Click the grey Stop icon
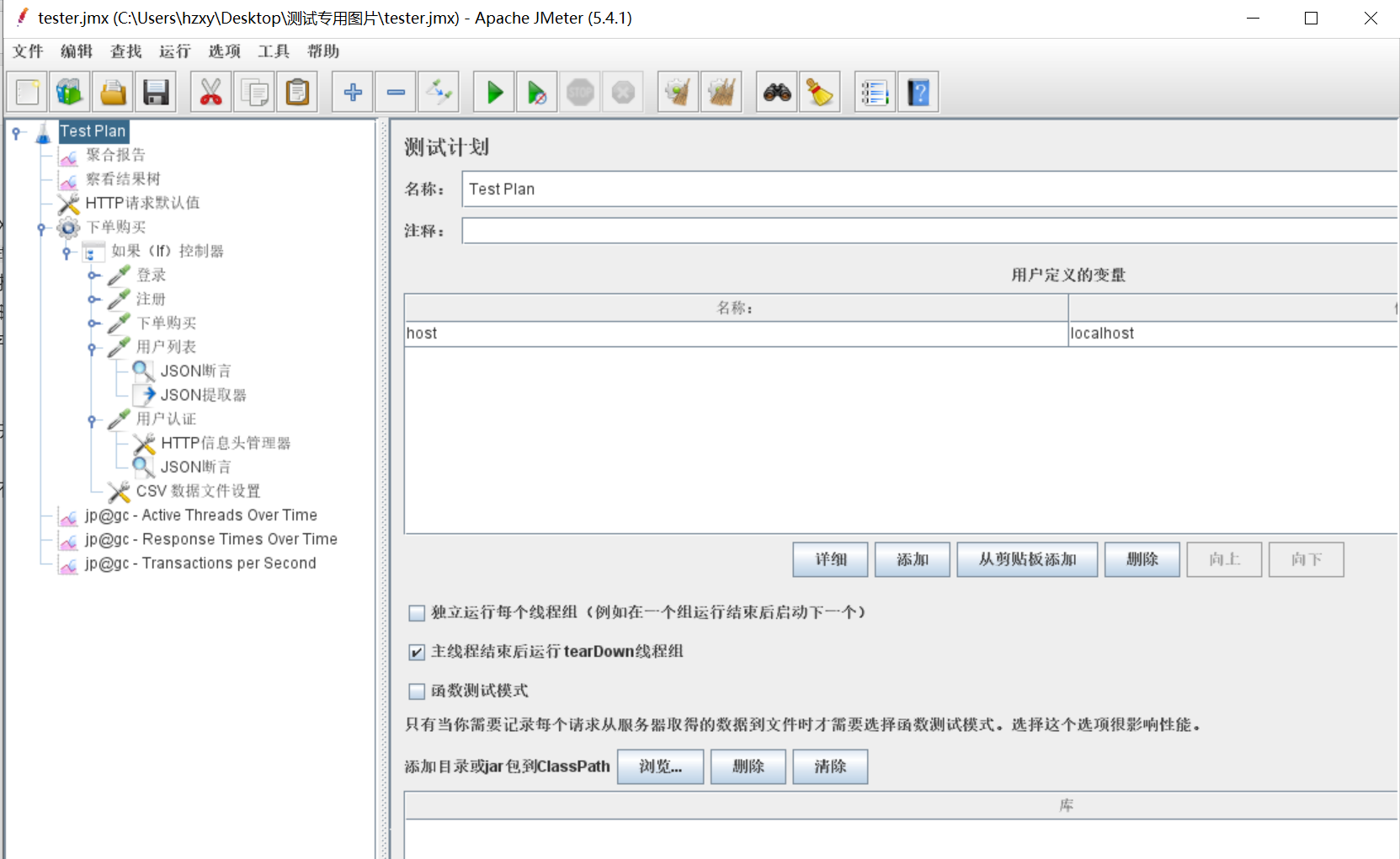 coord(580,92)
